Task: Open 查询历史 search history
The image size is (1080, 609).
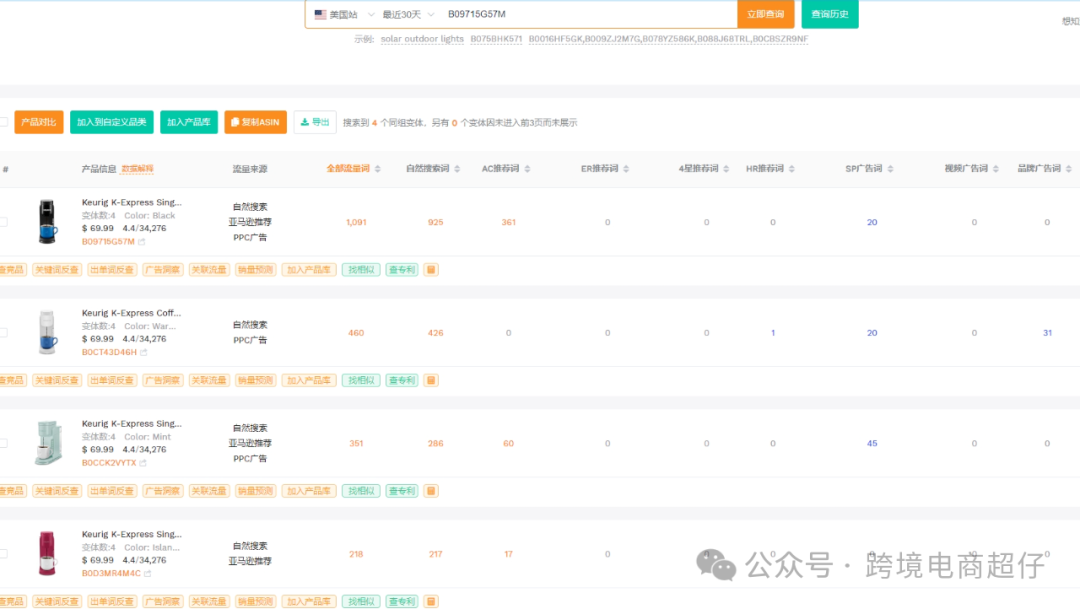Action: pyautogui.click(x=829, y=14)
